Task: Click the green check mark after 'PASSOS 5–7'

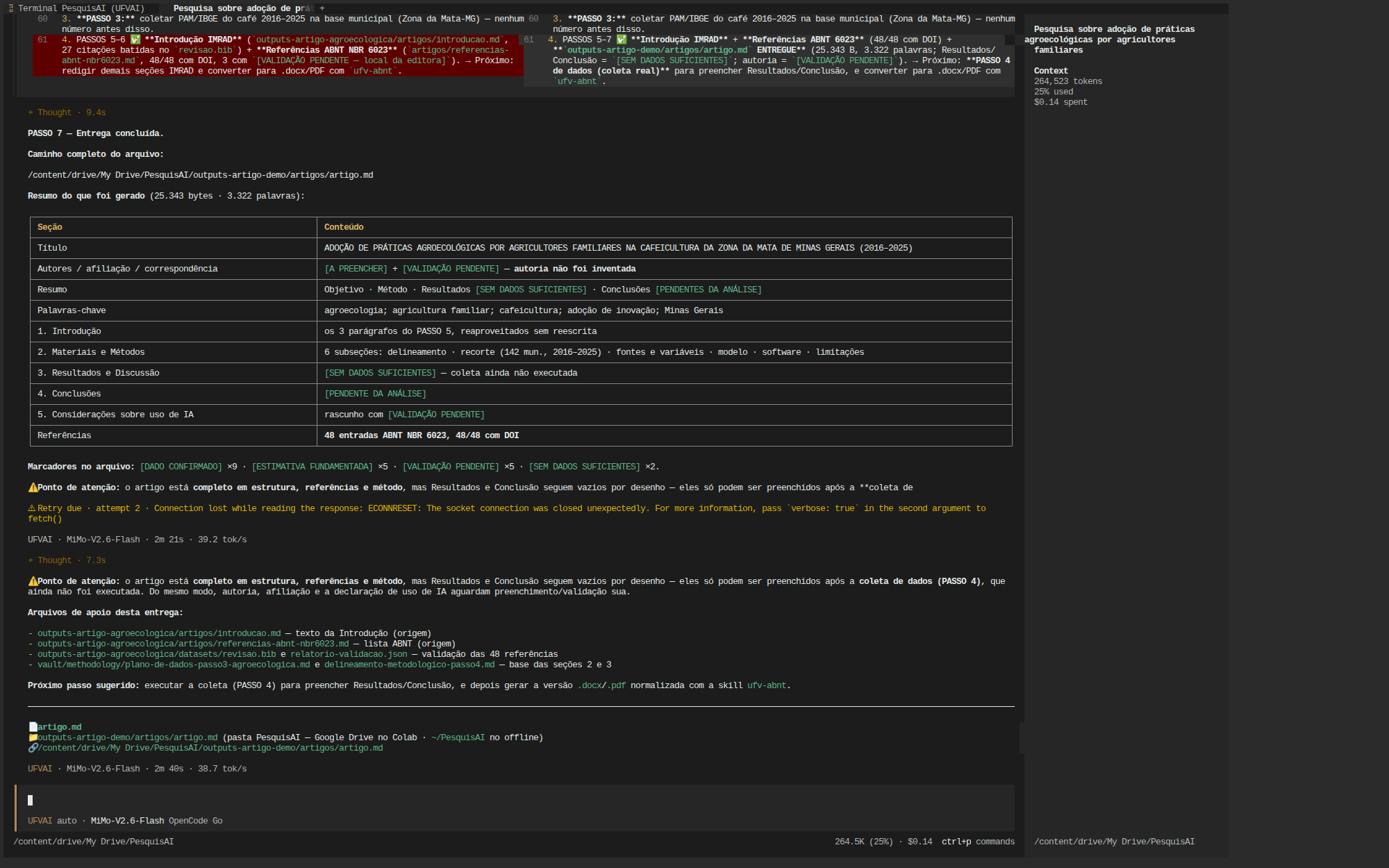Action: click(x=622, y=40)
